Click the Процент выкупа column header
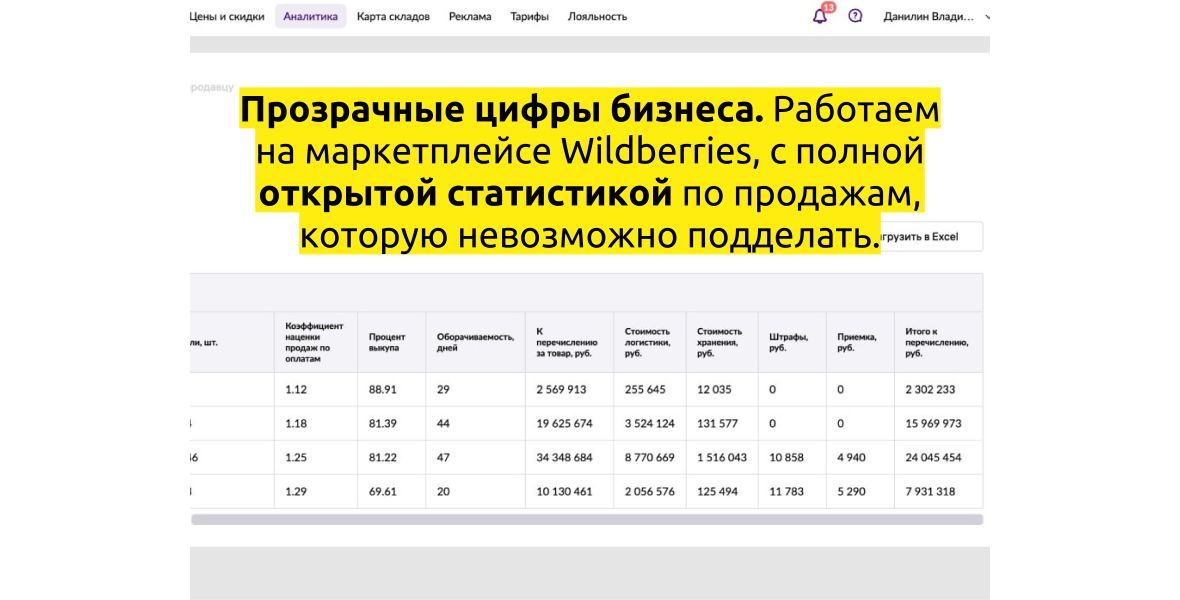The image size is (1180, 600). click(391, 343)
